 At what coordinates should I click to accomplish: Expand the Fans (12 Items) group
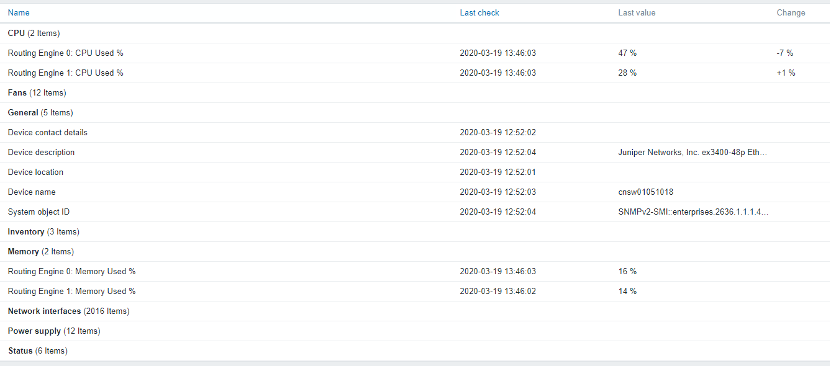click(x=37, y=93)
